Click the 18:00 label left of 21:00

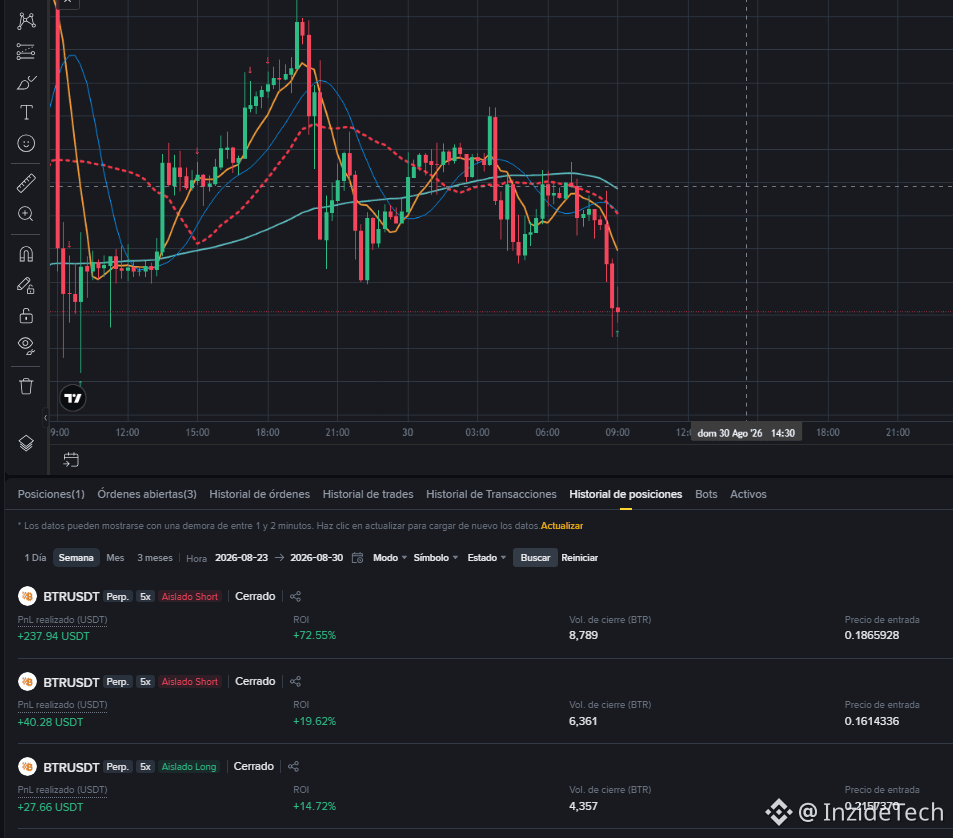[828, 432]
